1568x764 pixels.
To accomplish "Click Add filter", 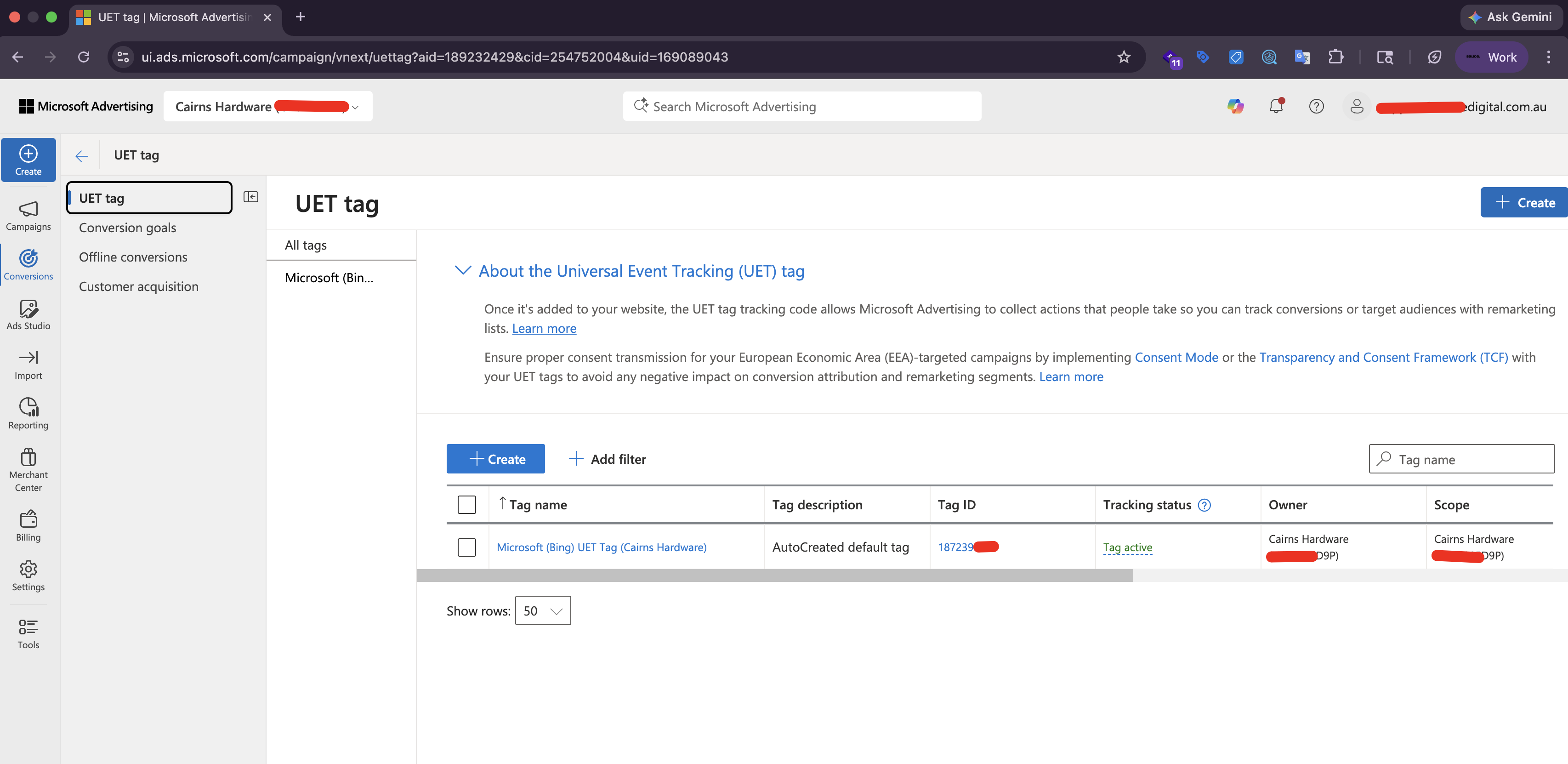I will click(607, 459).
